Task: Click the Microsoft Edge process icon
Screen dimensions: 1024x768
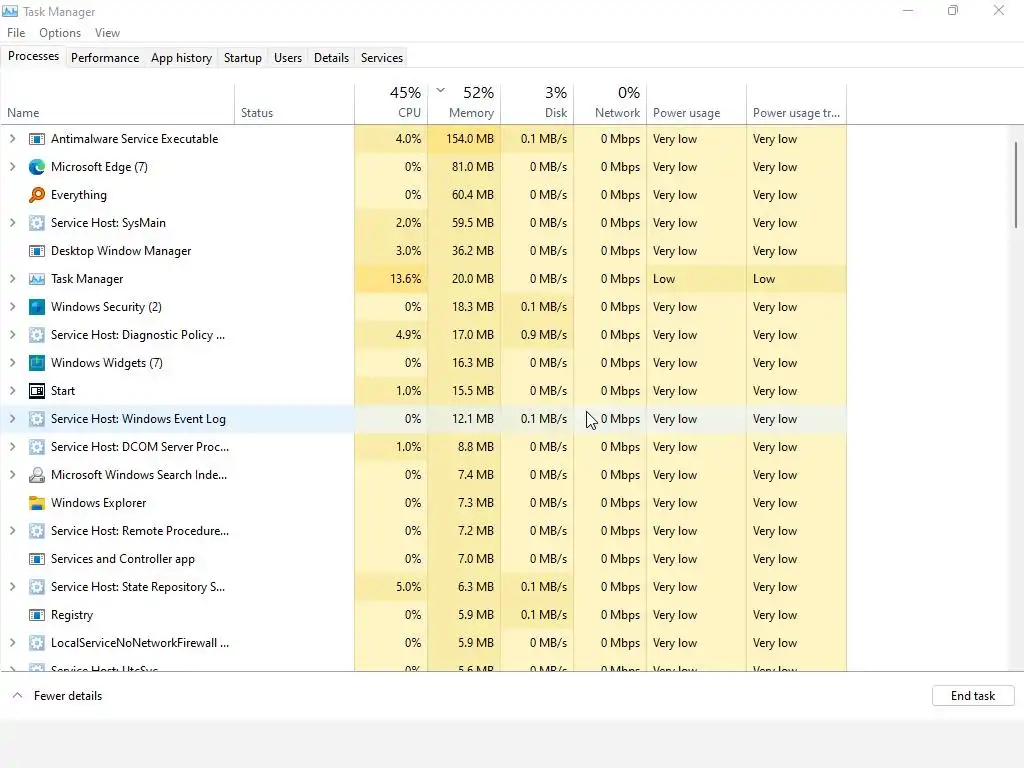Action: [x=37, y=167]
